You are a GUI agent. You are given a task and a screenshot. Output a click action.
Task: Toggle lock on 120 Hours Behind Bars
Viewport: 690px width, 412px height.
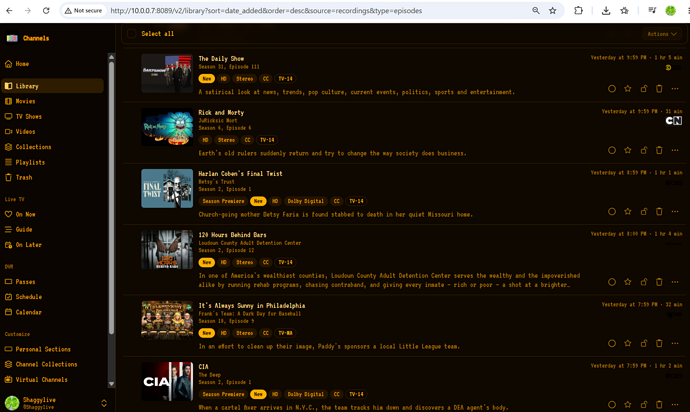point(643,282)
